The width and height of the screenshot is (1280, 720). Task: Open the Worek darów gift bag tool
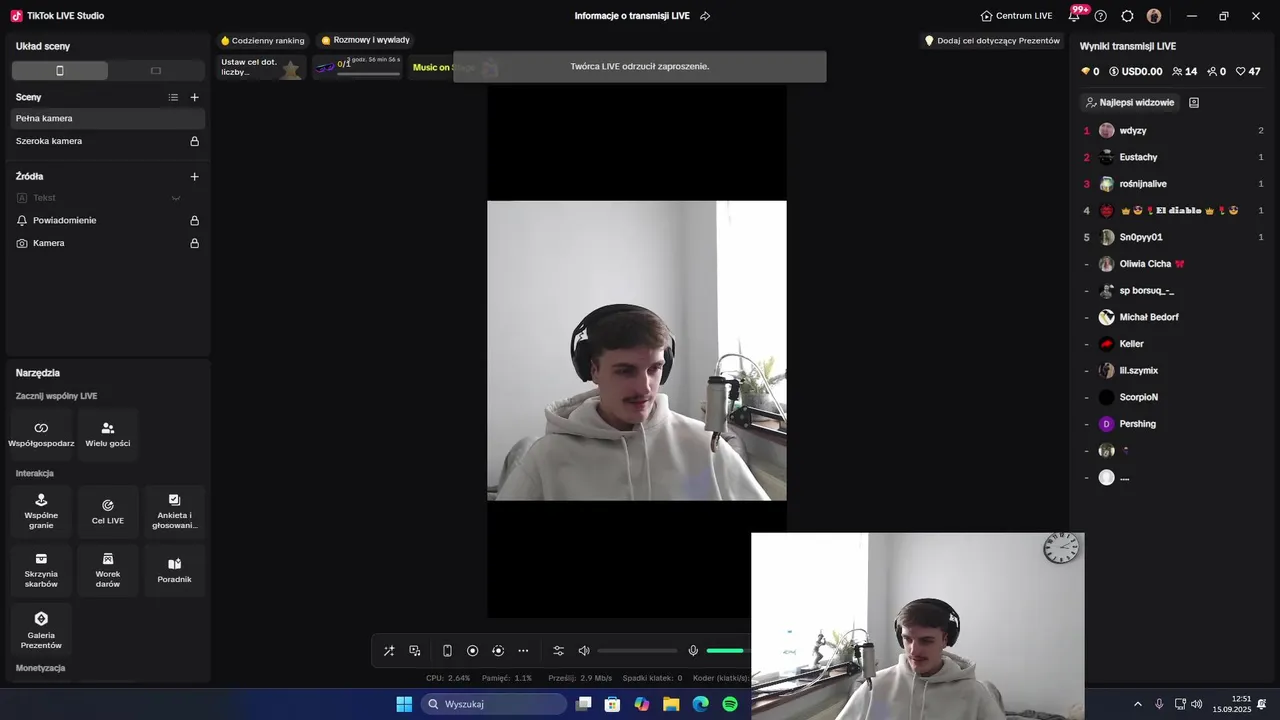point(108,570)
